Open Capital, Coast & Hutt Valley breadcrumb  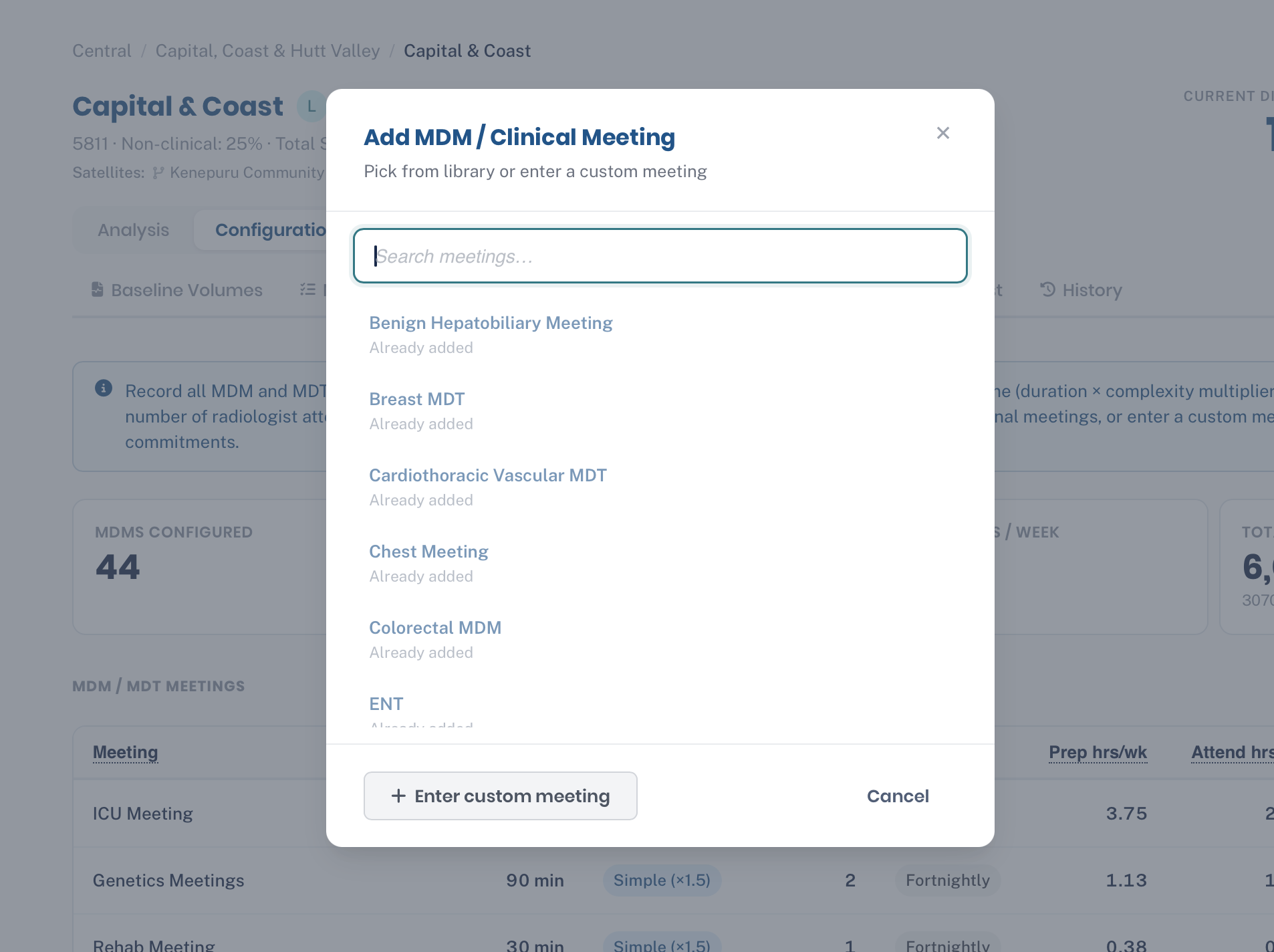point(267,51)
